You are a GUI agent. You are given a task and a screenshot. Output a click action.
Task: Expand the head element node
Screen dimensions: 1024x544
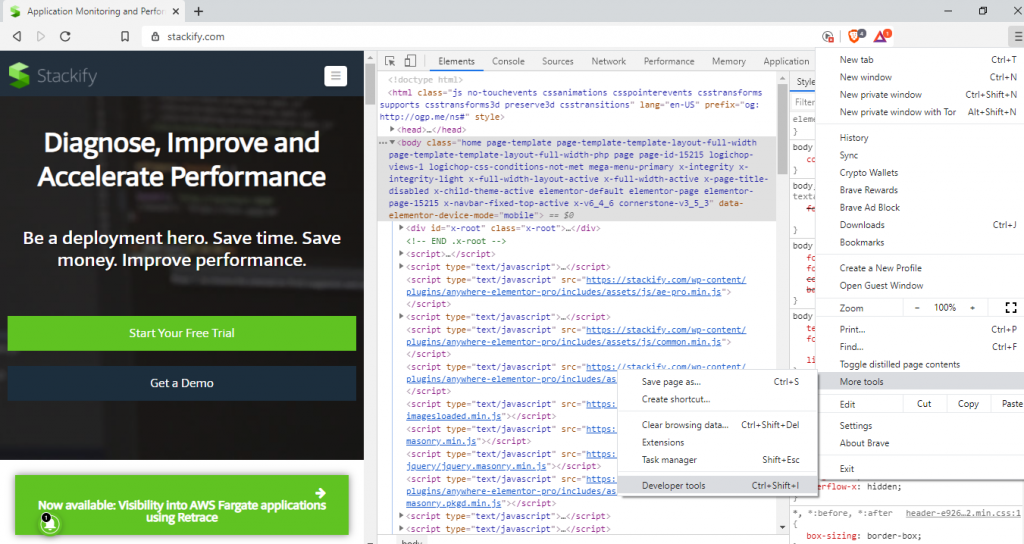point(392,129)
